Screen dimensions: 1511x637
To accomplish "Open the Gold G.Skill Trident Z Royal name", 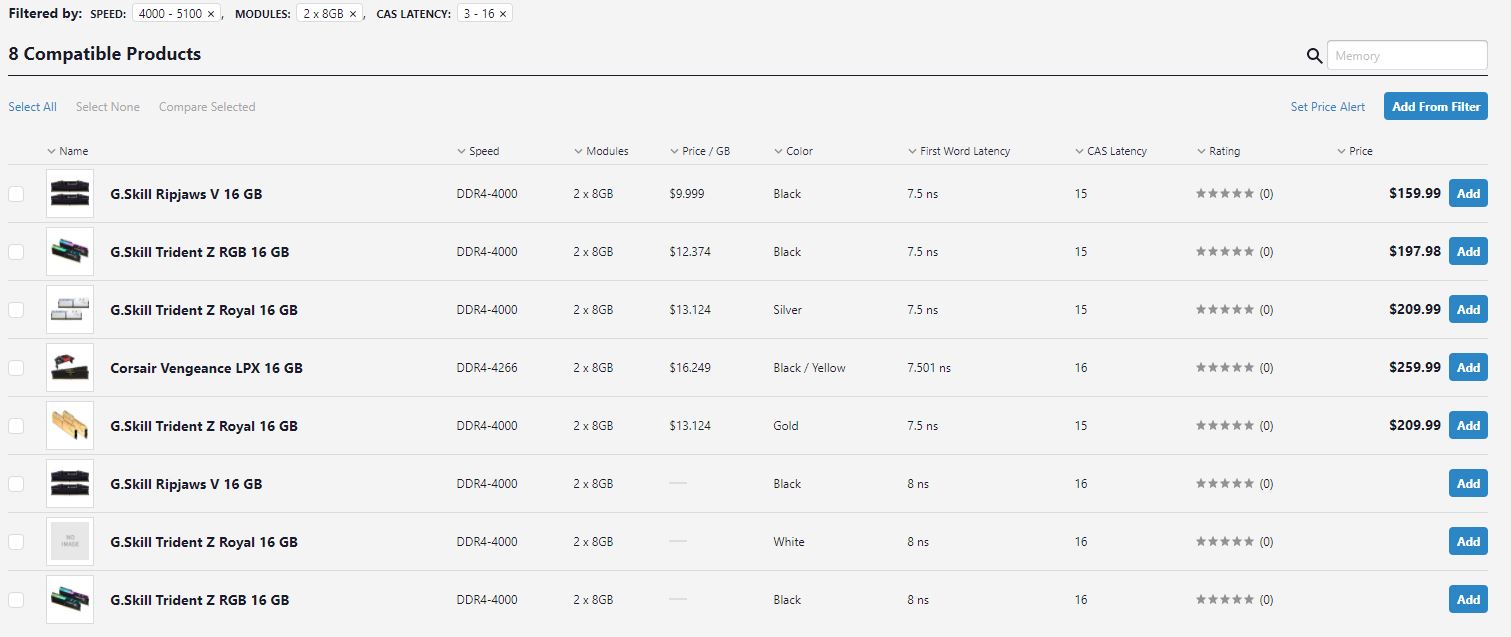I will 204,426.
